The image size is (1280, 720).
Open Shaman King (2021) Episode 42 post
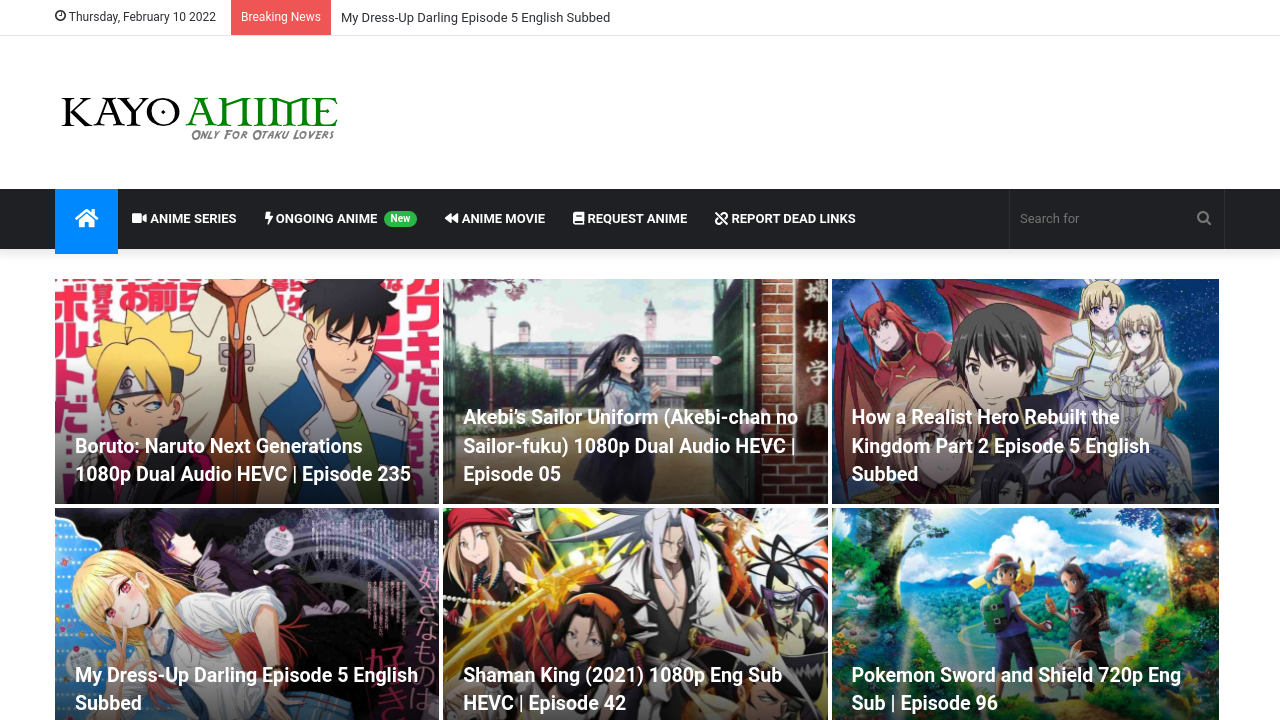(622, 688)
